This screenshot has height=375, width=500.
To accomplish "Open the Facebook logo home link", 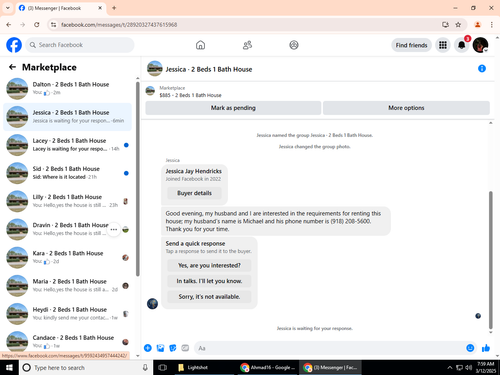I will coord(14,45).
